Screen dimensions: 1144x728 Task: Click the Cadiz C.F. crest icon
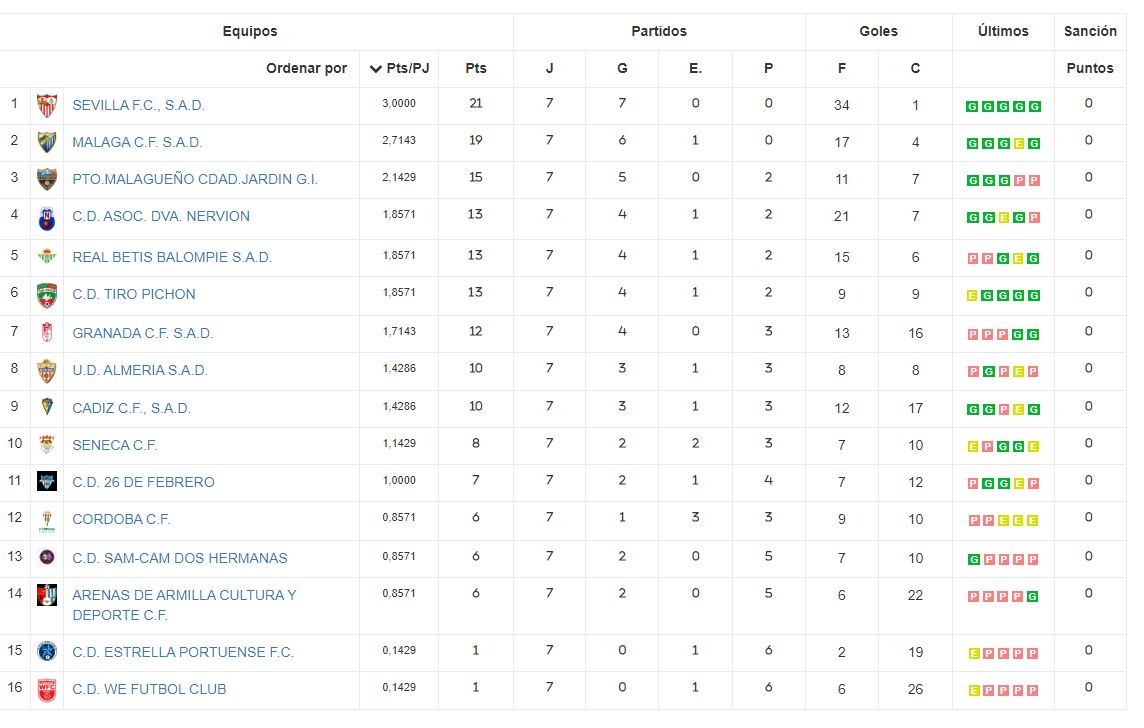point(47,406)
